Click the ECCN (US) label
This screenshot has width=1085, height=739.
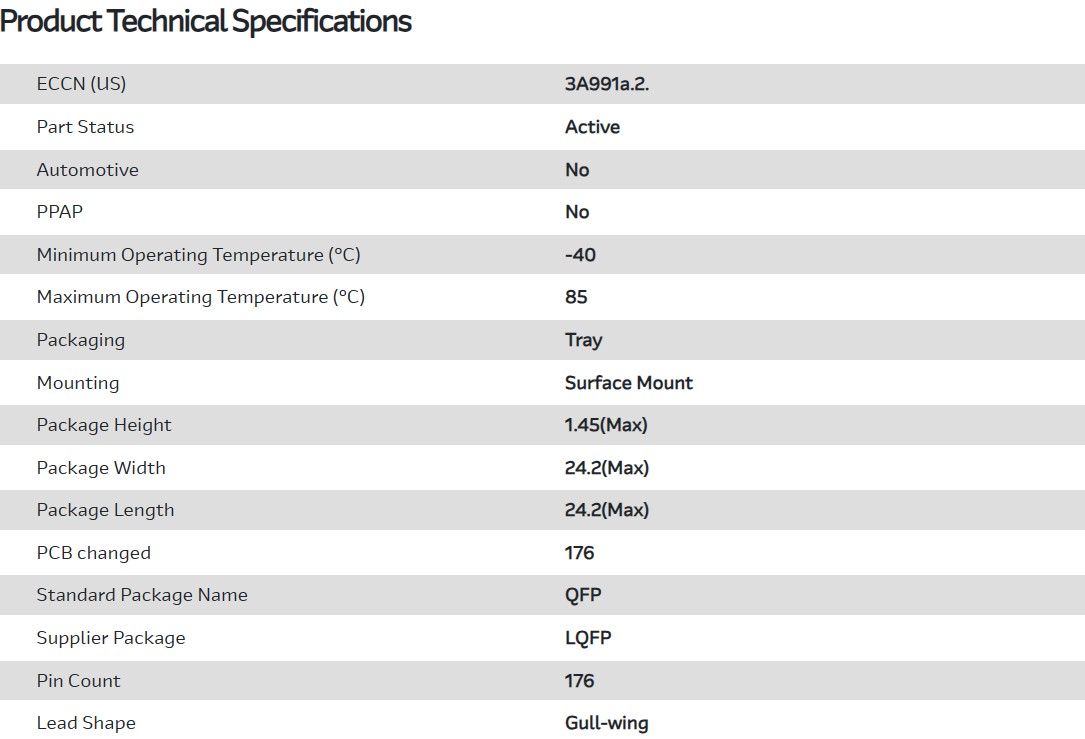tap(81, 84)
